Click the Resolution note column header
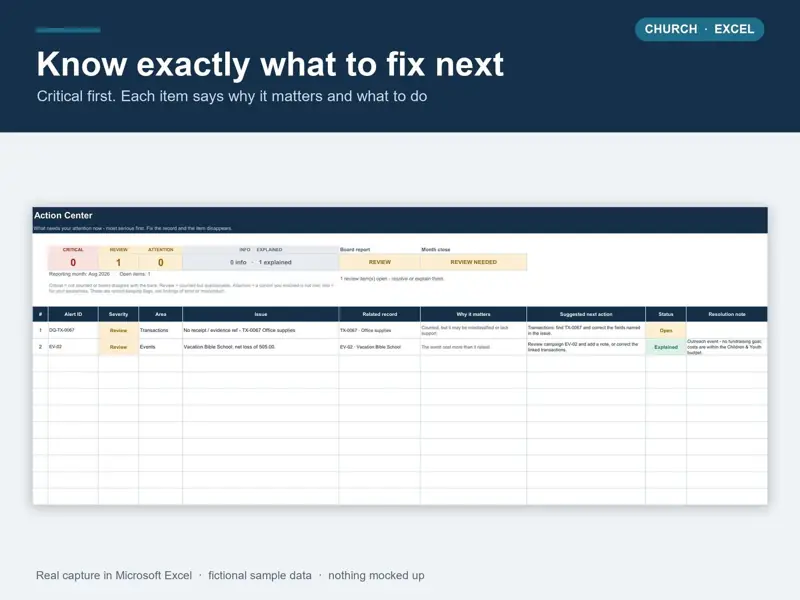 (x=727, y=314)
